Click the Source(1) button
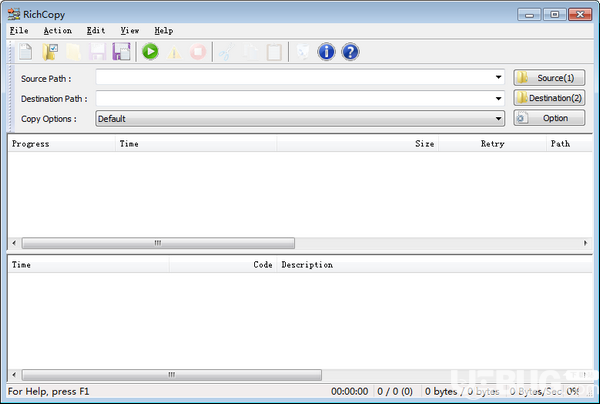 point(549,78)
